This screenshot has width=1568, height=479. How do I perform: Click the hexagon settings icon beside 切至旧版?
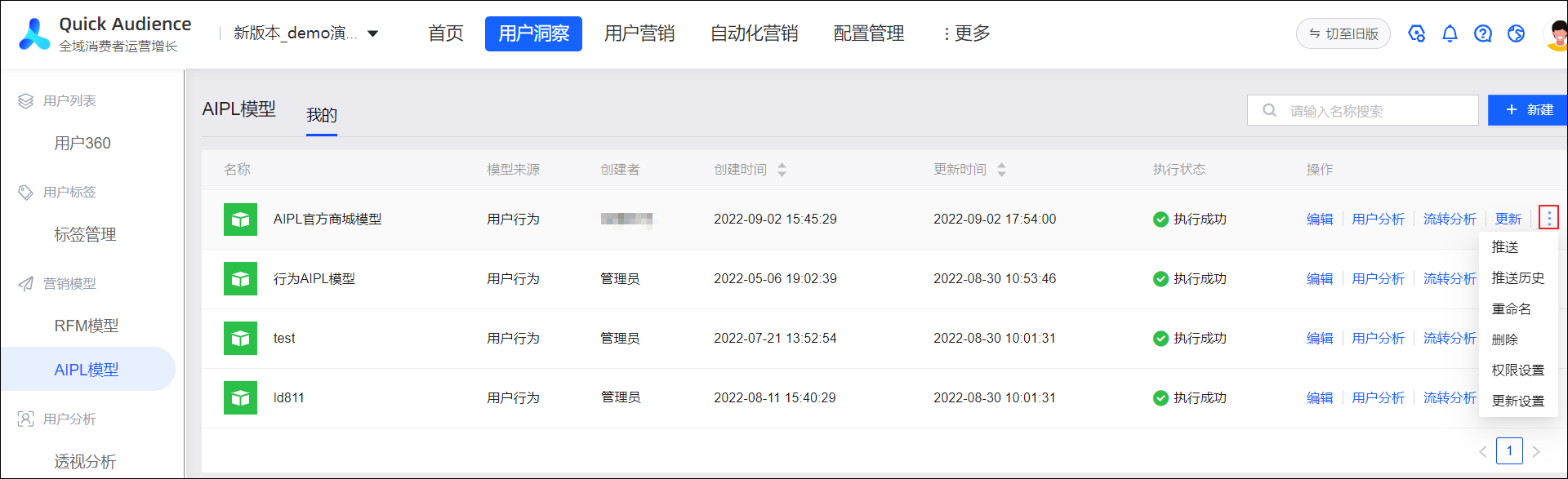coord(1417,33)
